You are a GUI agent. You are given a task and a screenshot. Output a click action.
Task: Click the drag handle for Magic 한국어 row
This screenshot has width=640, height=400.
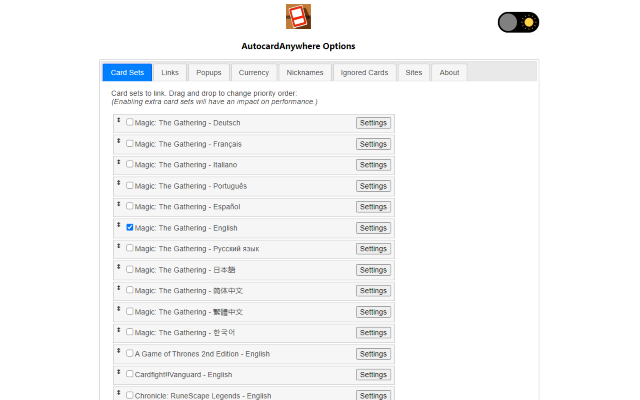click(x=119, y=330)
